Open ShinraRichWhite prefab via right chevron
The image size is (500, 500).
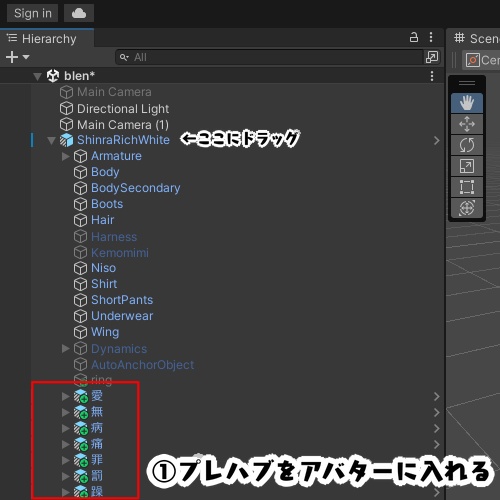(437, 141)
